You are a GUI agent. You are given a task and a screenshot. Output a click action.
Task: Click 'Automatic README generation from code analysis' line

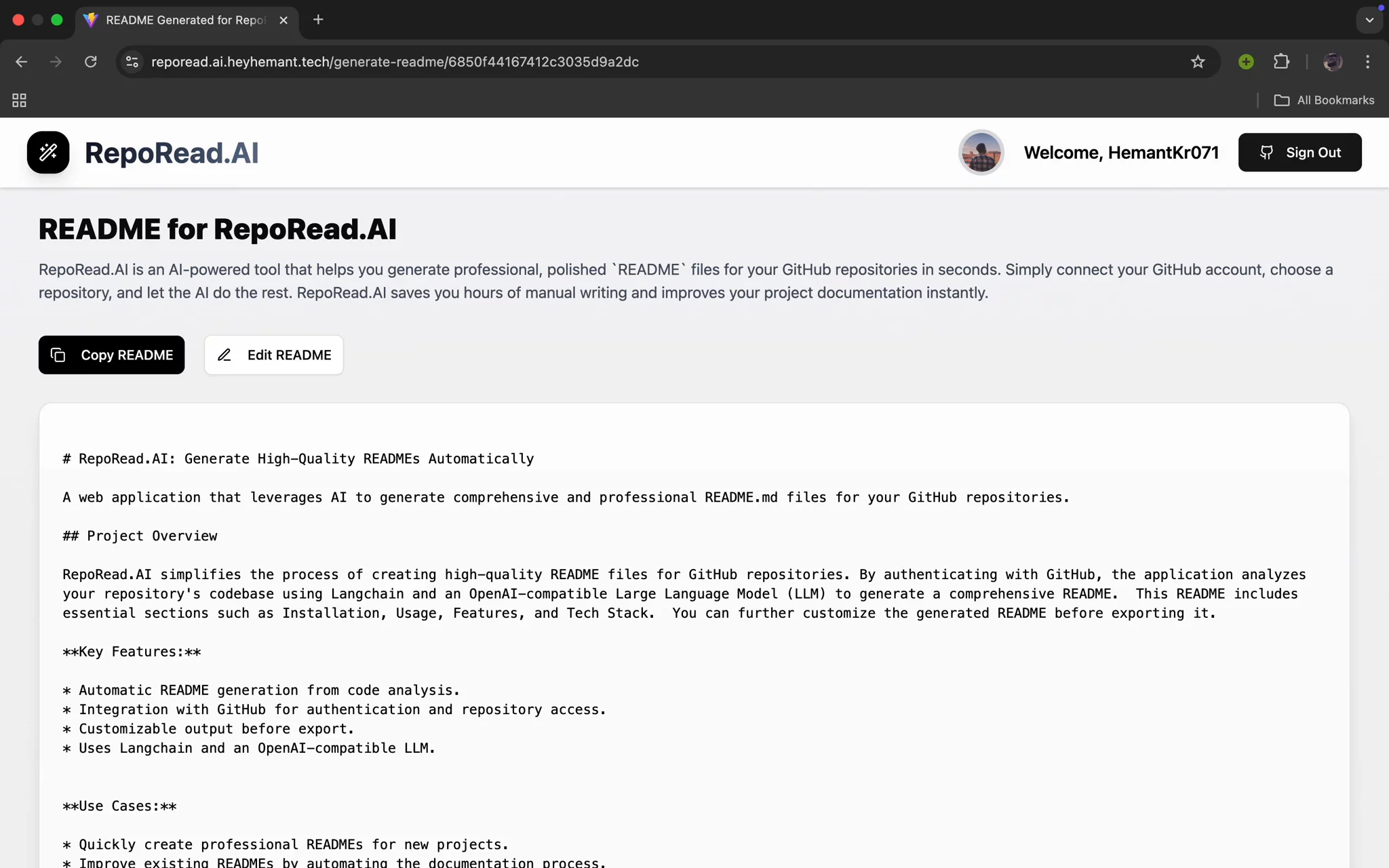(262, 690)
